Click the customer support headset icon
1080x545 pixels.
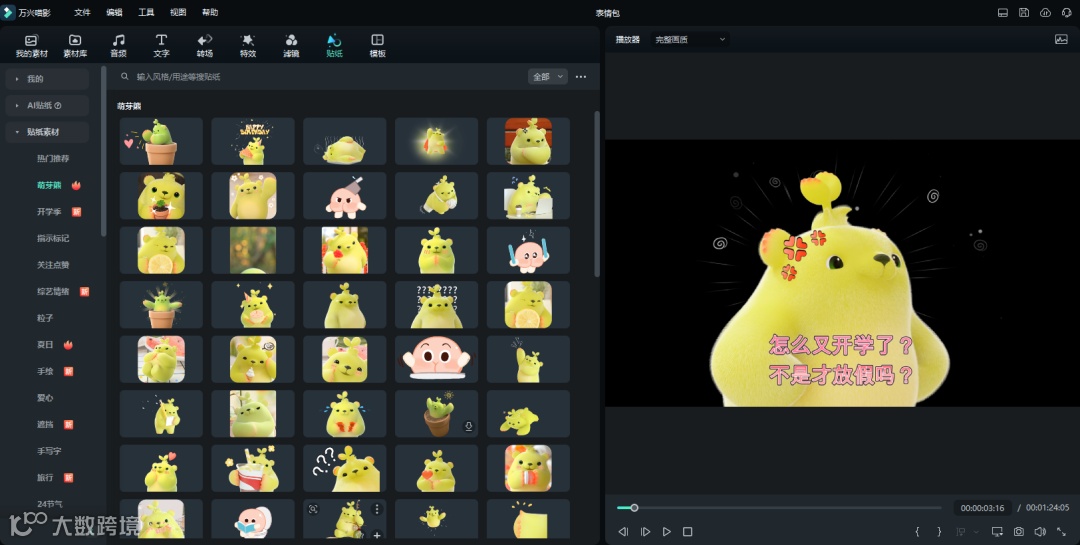point(1066,12)
